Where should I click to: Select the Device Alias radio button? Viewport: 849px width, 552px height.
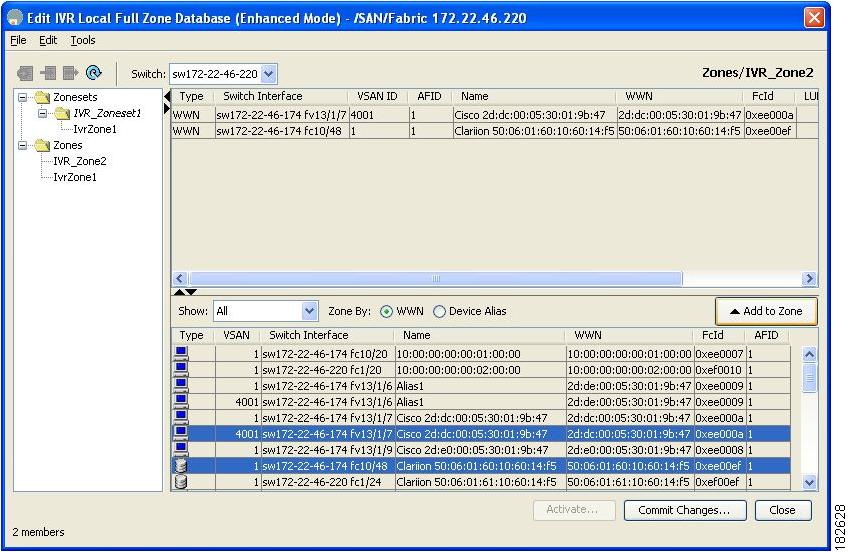(439, 311)
